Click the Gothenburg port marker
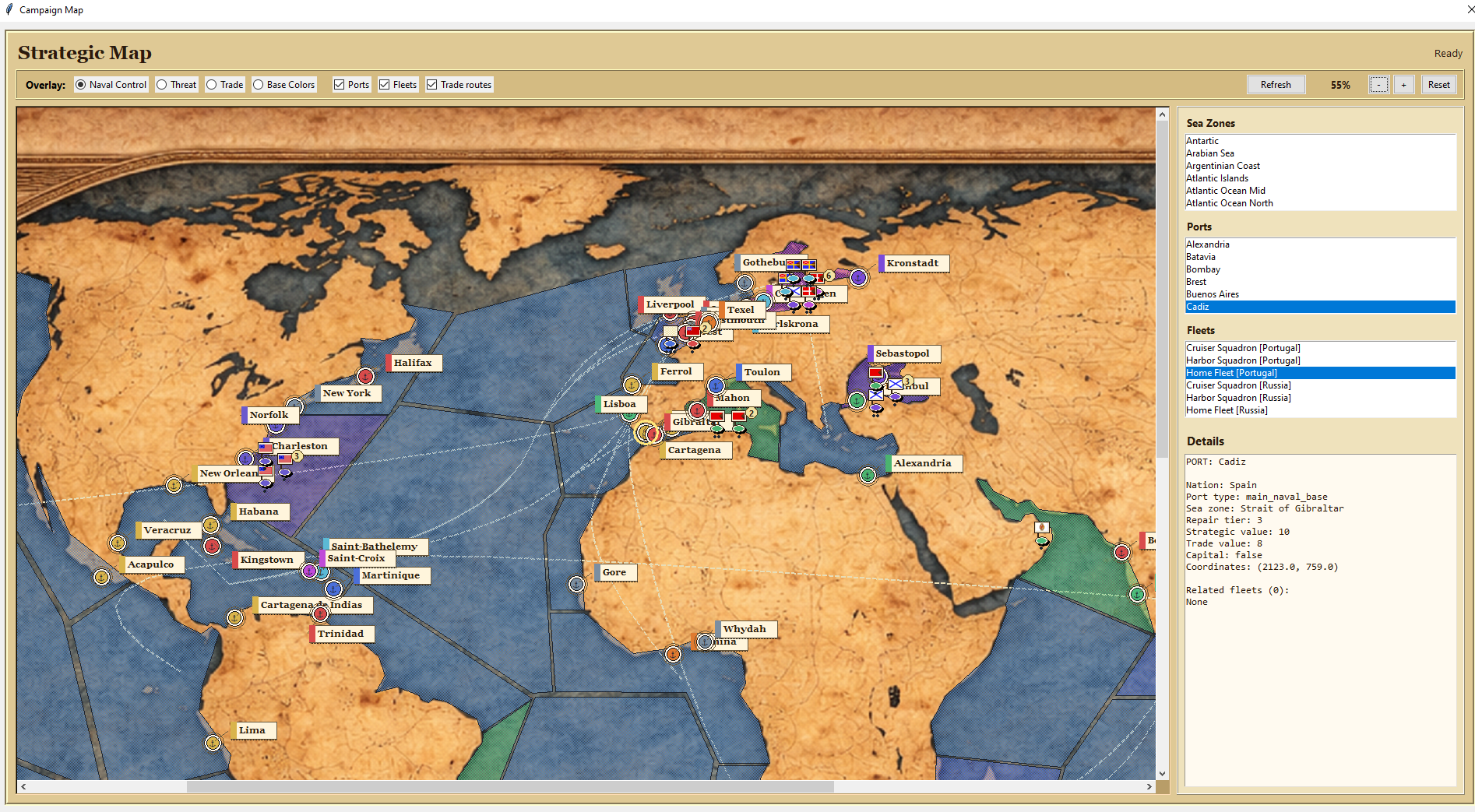 [745, 283]
